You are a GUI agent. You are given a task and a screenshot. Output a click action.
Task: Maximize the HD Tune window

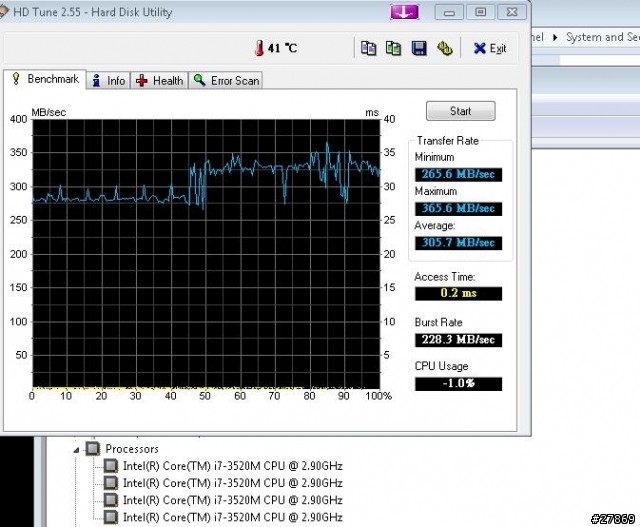(480, 12)
